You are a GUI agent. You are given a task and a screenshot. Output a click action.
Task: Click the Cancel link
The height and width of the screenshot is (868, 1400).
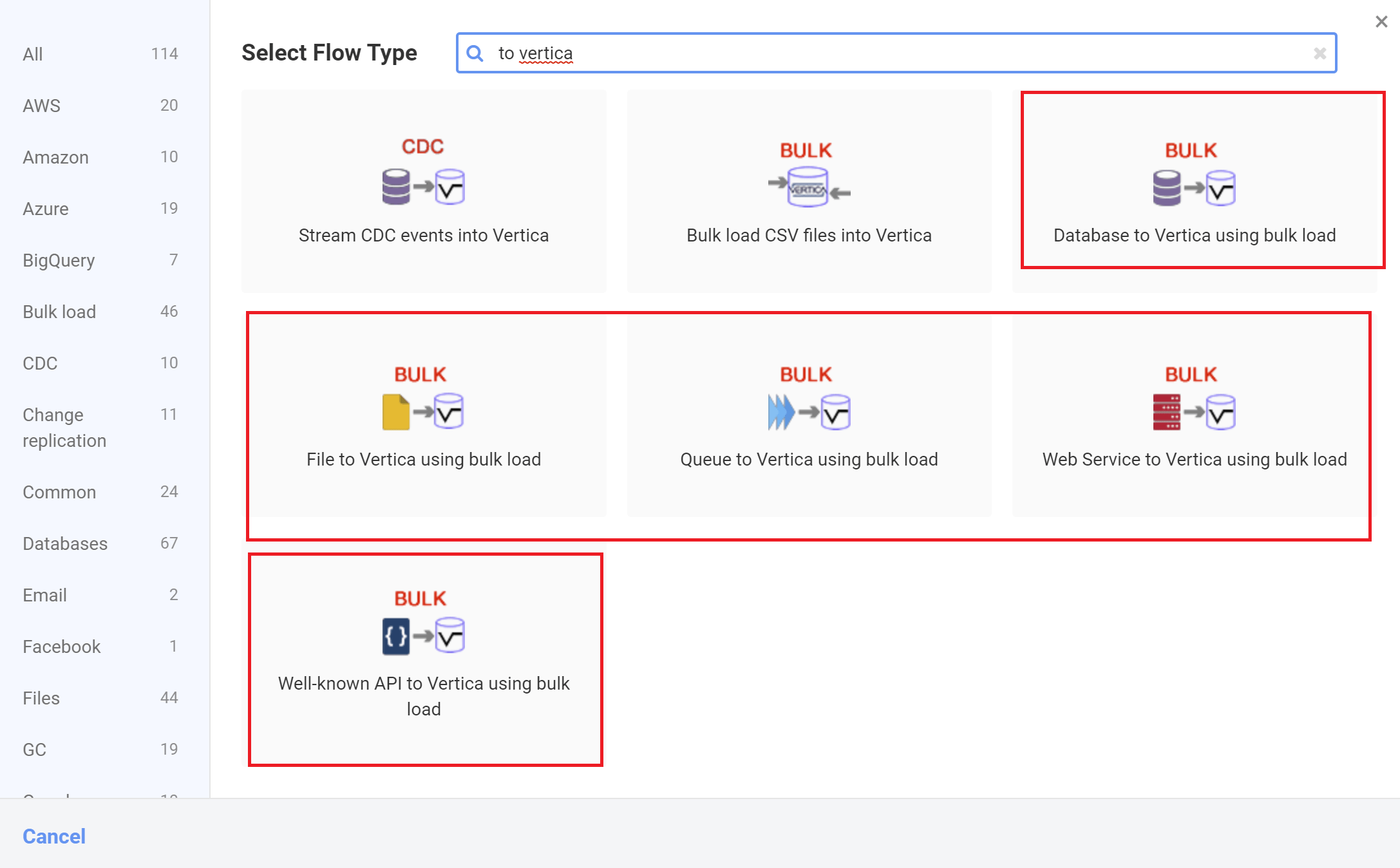pyautogui.click(x=53, y=836)
